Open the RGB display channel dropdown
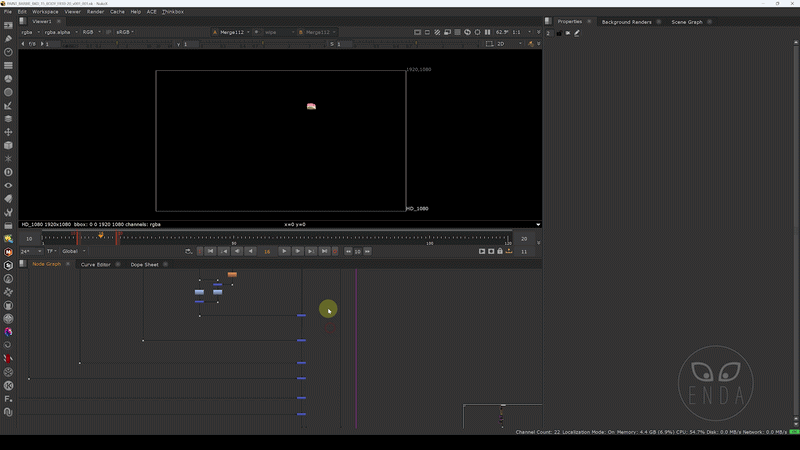The width and height of the screenshot is (800, 450). [x=91, y=32]
